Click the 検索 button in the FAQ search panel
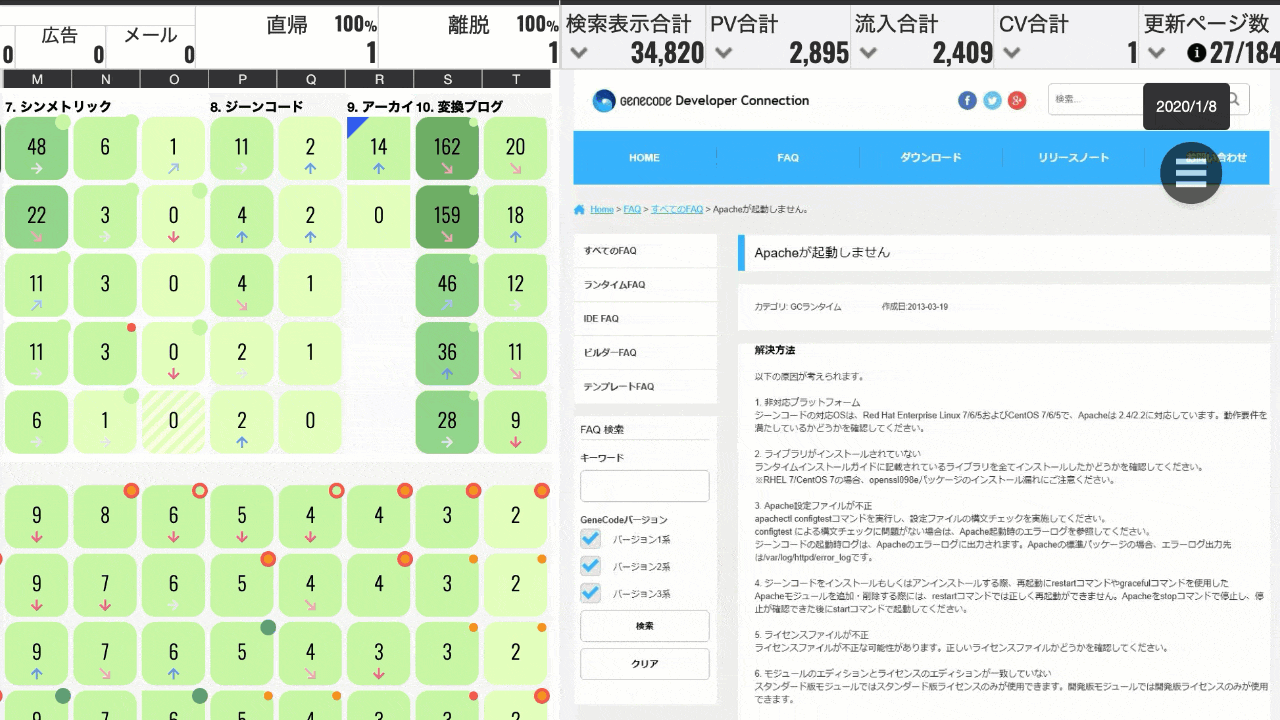The width and height of the screenshot is (1280, 720). click(644, 626)
